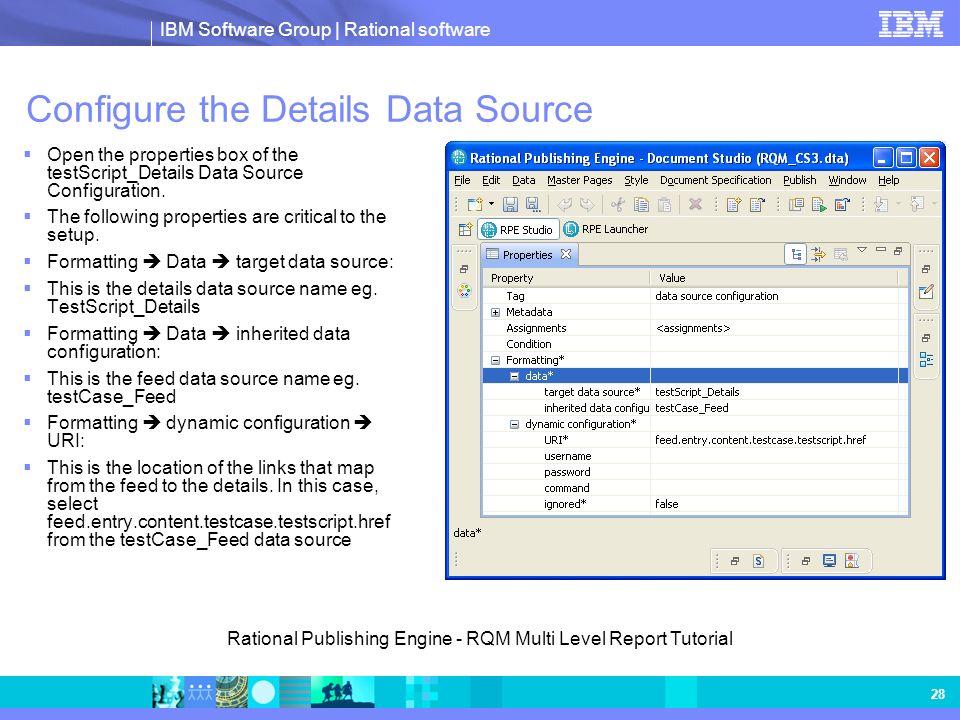
Task: Open the New document dropdown arrow
Action: point(491,204)
